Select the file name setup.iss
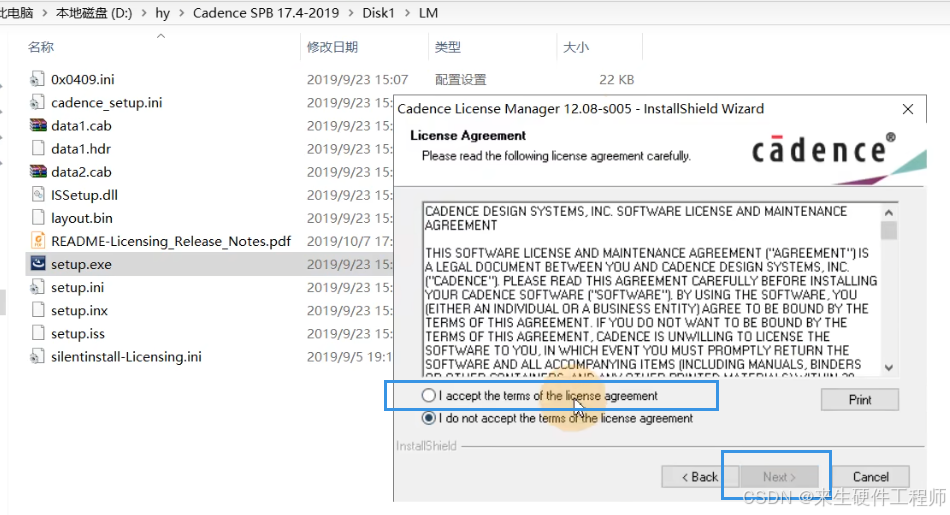The height and width of the screenshot is (515, 950). click(x=78, y=333)
